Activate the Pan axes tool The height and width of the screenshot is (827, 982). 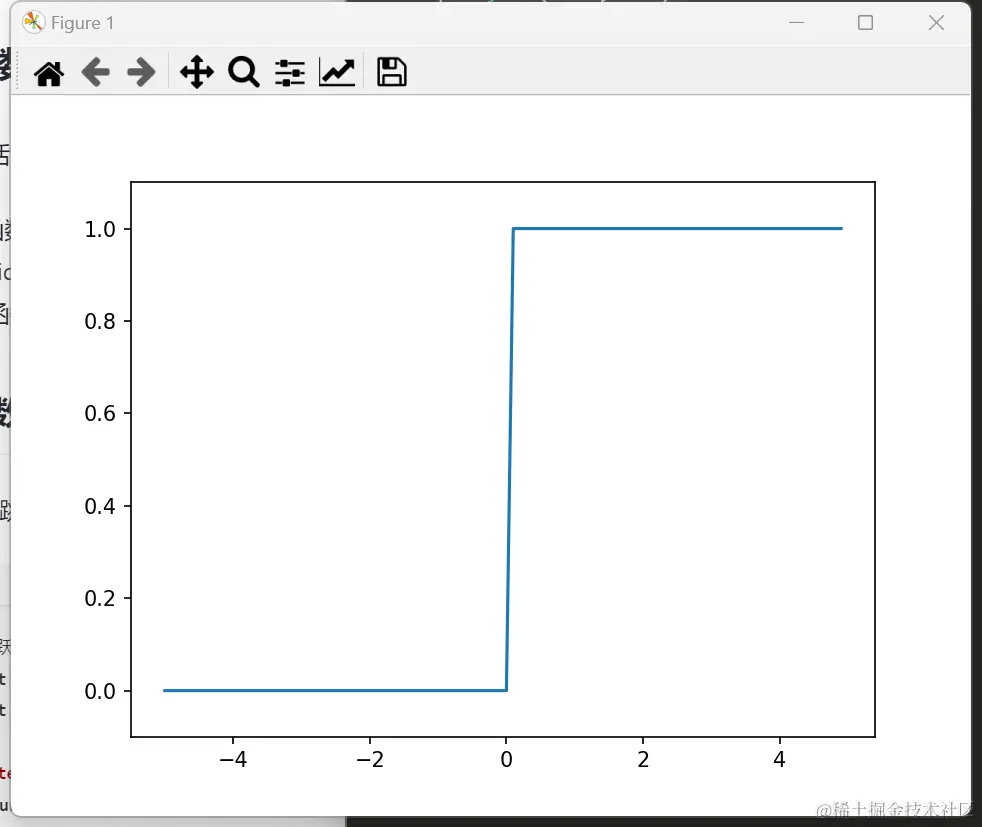pyautogui.click(x=197, y=72)
